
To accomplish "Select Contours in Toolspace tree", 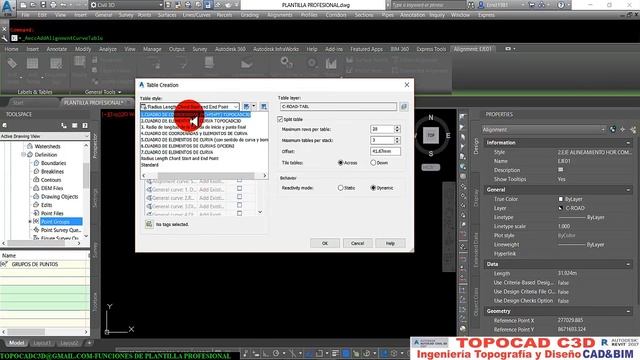I will coord(51,180).
